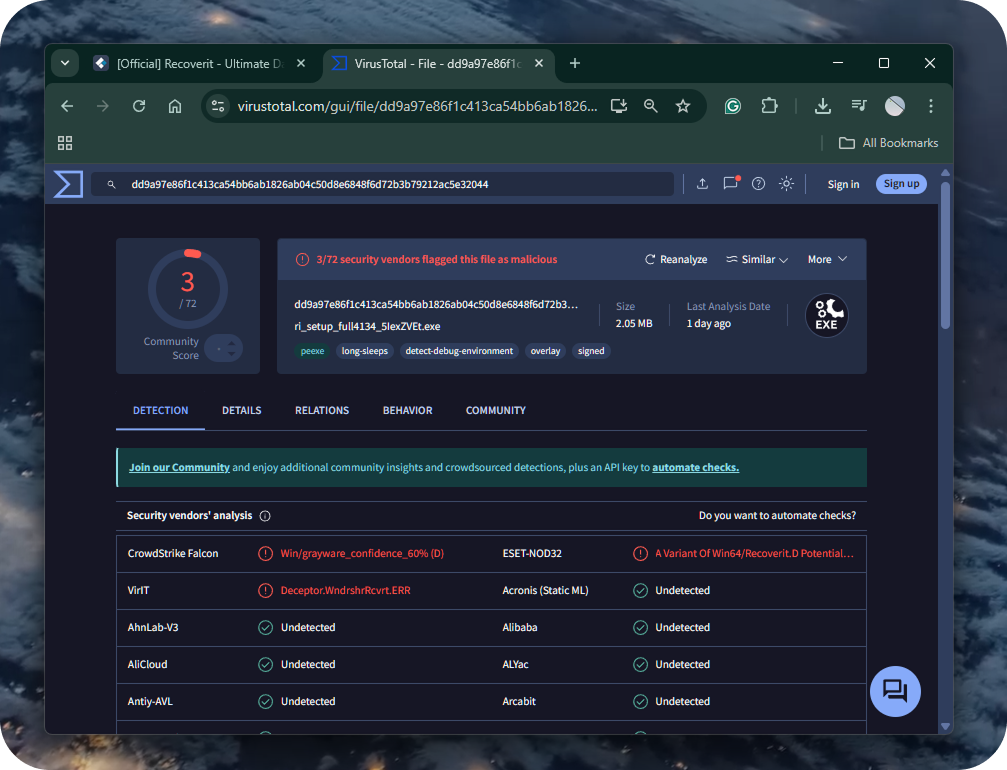The width and height of the screenshot is (1007, 770).
Task: Switch to the DETAILS tab
Action: click(x=241, y=410)
